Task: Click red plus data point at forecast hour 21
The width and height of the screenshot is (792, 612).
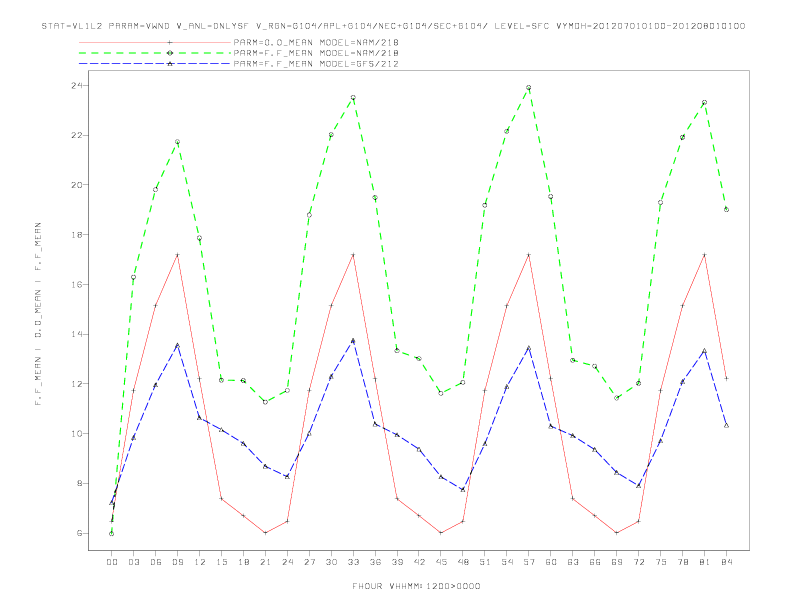Action: (x=265, y=533)
